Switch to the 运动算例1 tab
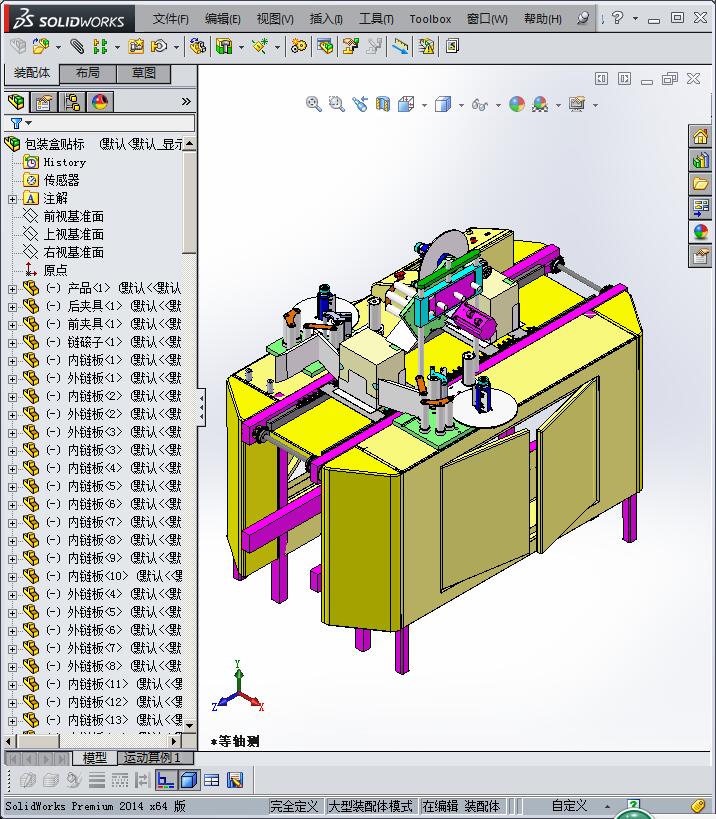The image size is (716, 819). 156,757
